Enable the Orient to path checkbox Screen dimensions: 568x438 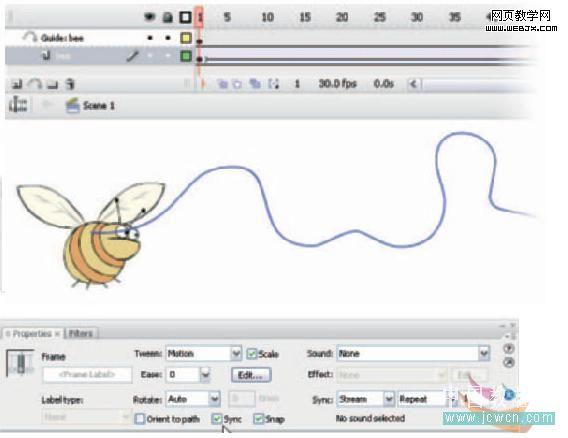tap(139, 419)
